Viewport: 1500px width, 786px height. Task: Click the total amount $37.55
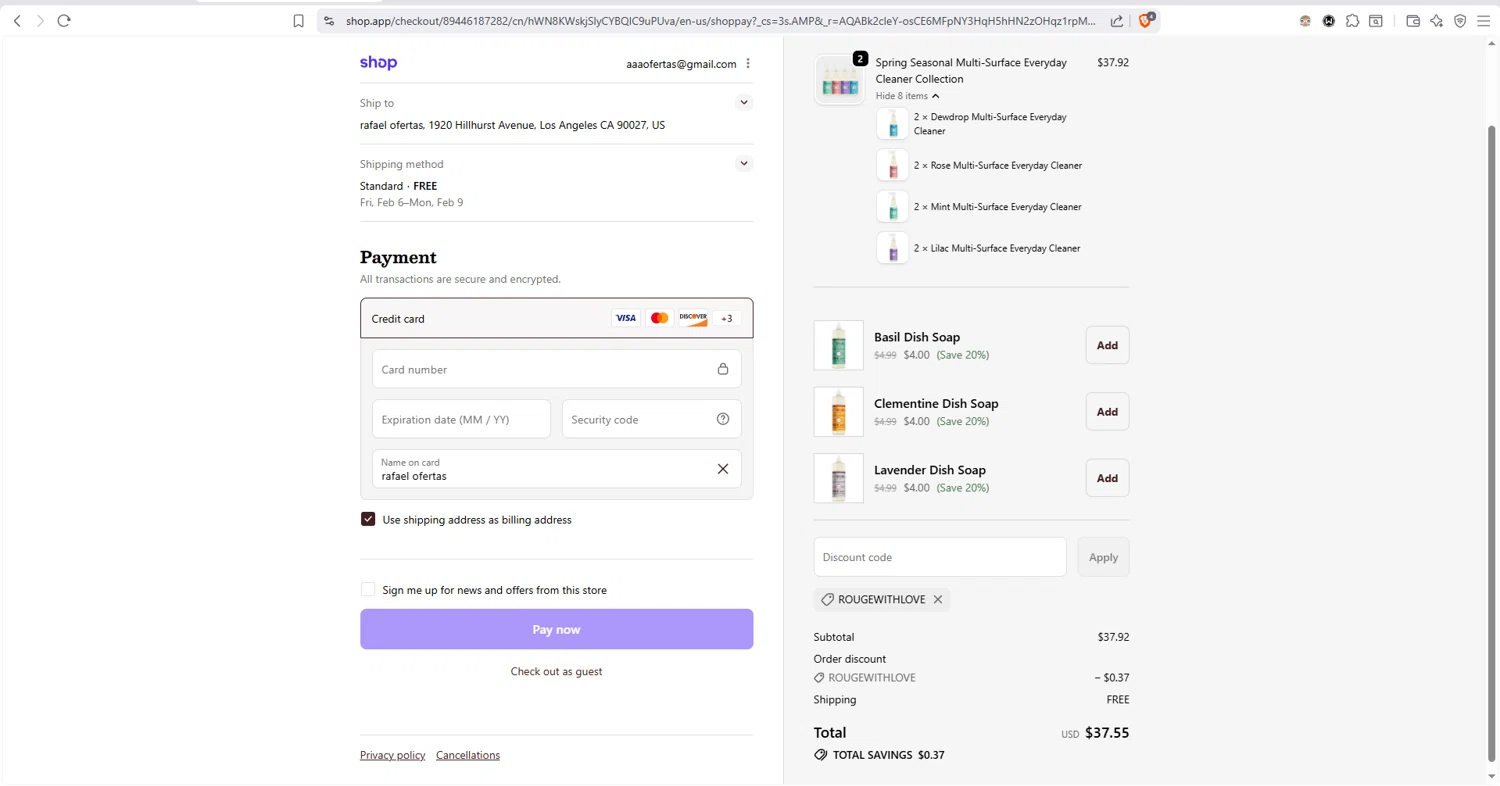point(1107,733)
